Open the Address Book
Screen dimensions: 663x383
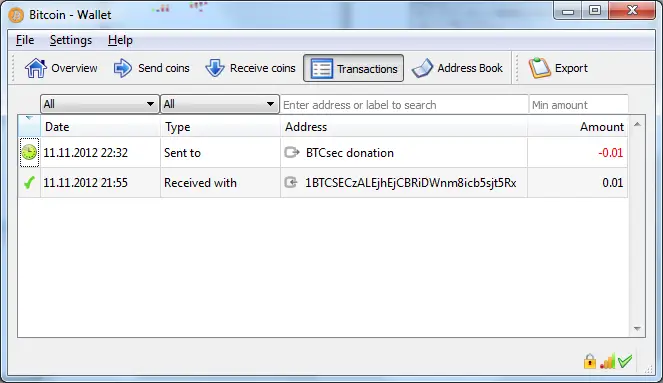[458, 68]
